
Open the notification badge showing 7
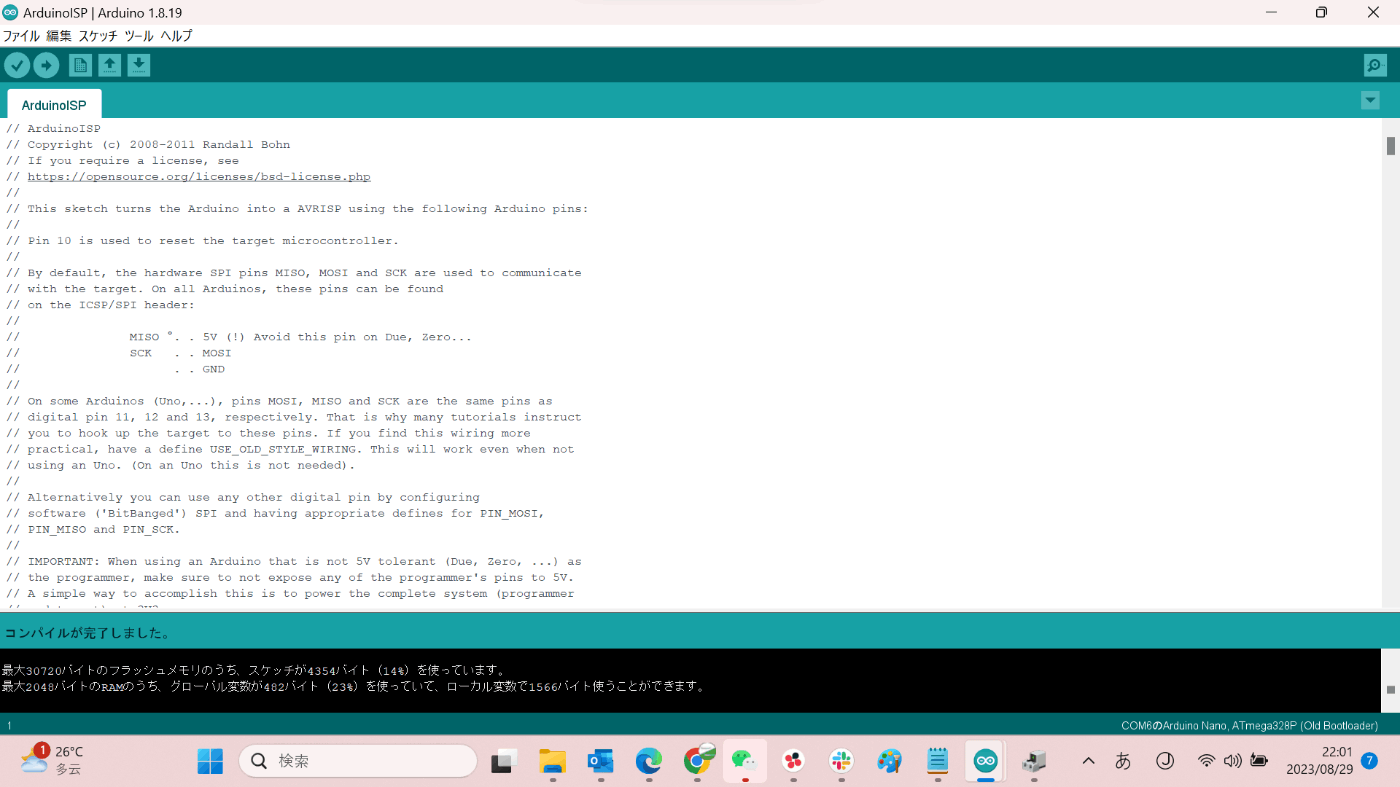1369,761
